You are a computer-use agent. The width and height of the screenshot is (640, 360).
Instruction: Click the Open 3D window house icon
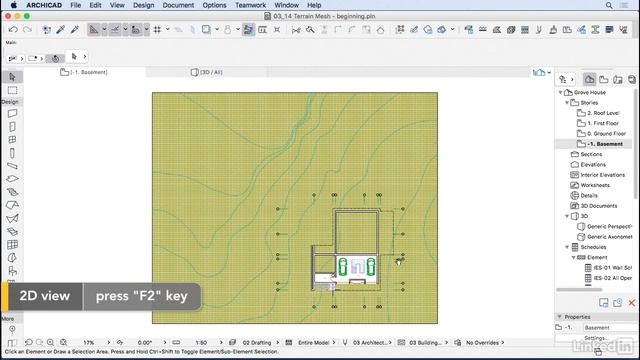tap(539, 72)
